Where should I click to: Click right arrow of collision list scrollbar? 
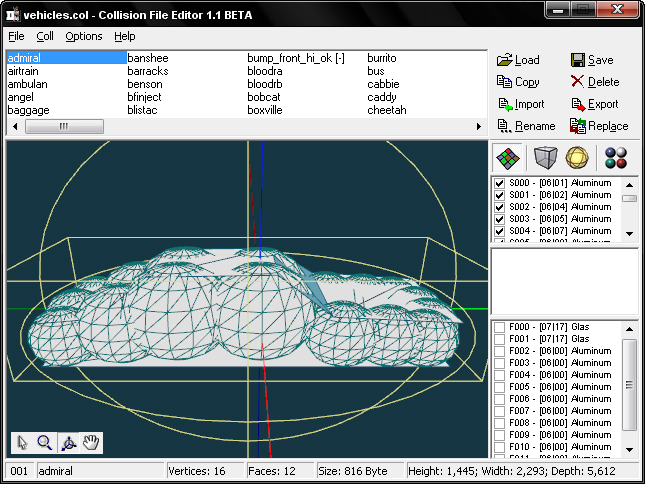pyautogui.click(x=478, y=126)
